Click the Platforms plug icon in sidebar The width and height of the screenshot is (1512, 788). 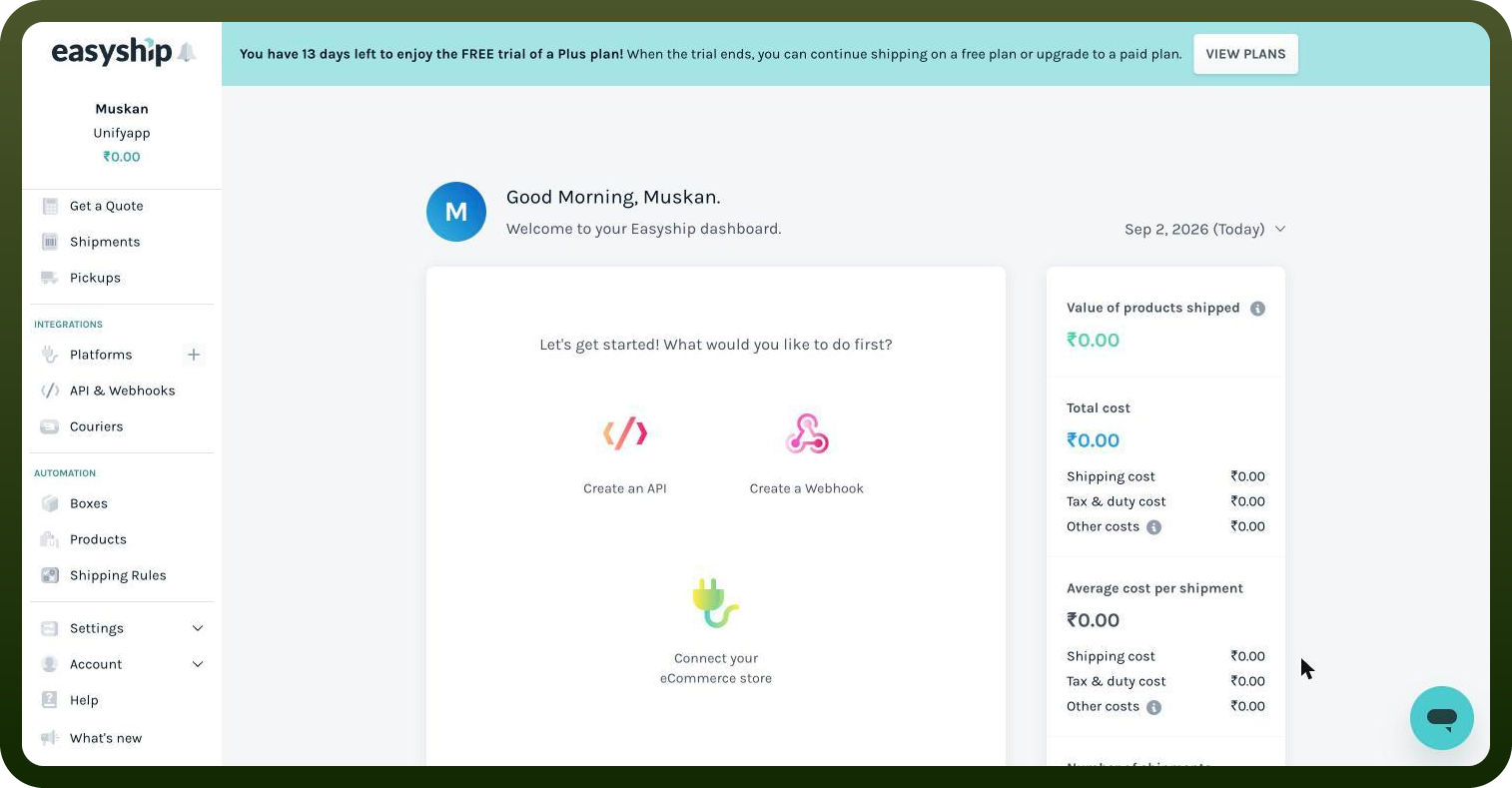coord(50,355)
